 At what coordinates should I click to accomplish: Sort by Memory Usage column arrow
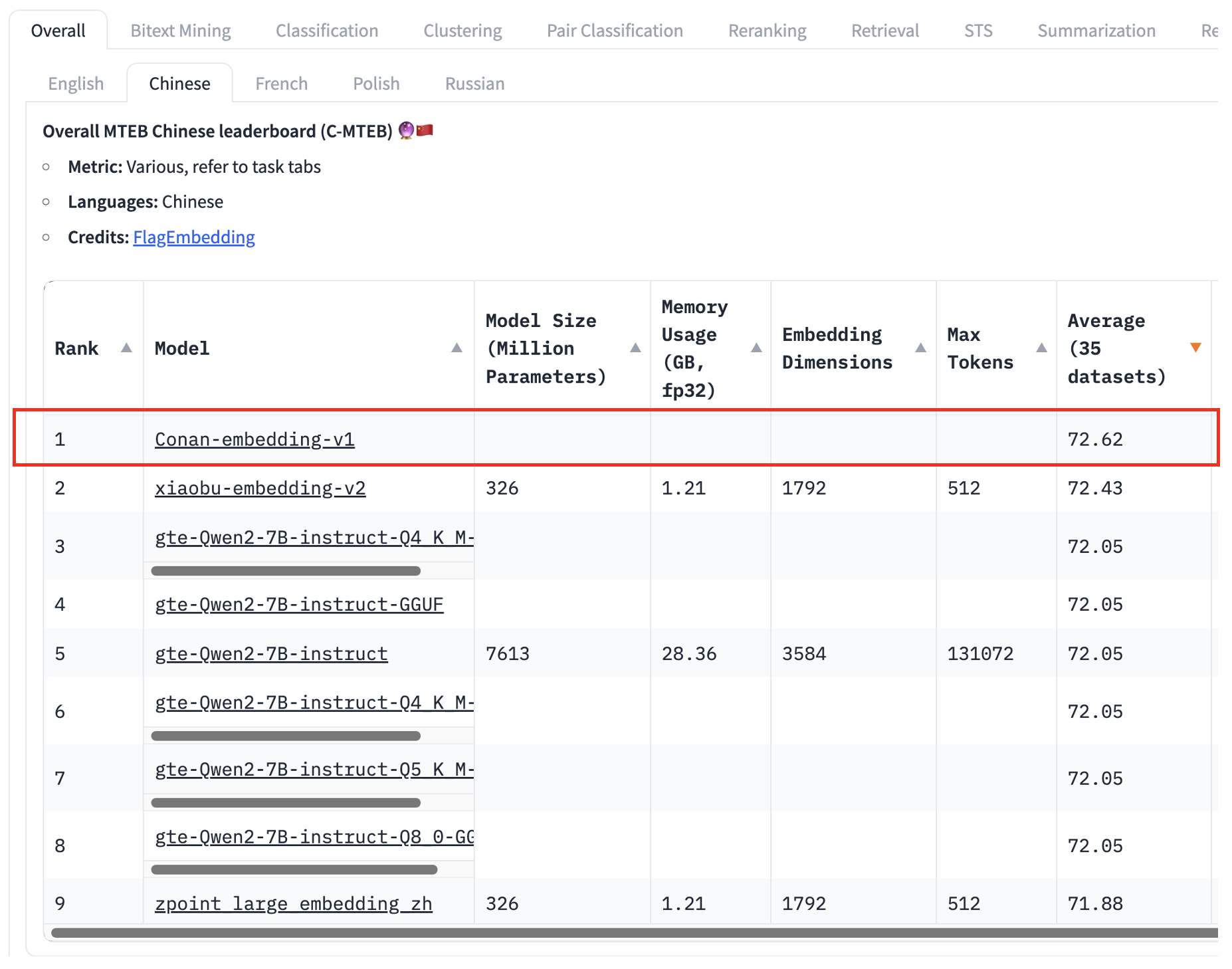click(x=757, y=348)
